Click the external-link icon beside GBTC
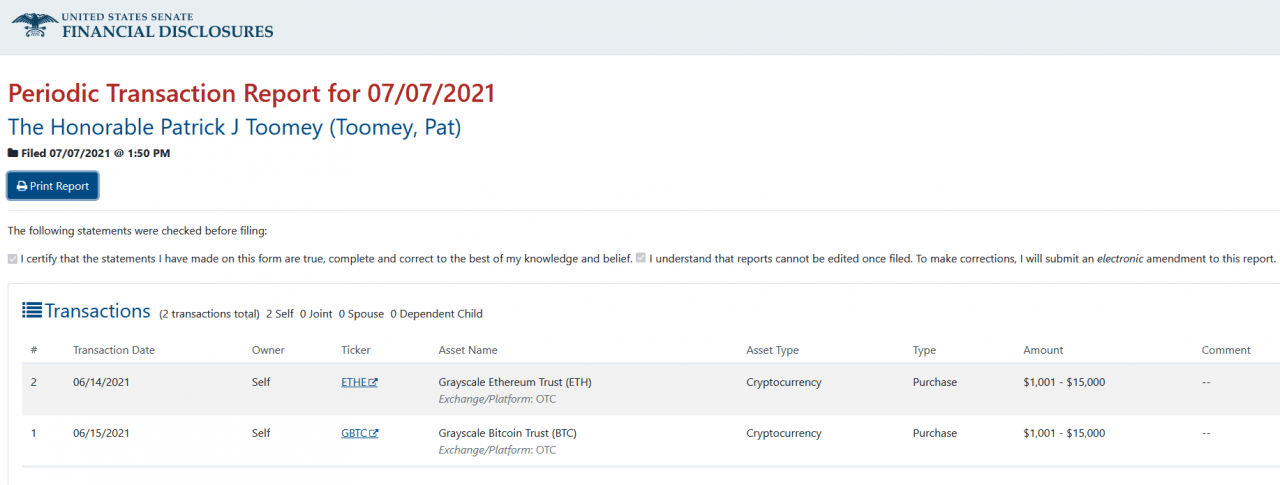 point(373,434)
